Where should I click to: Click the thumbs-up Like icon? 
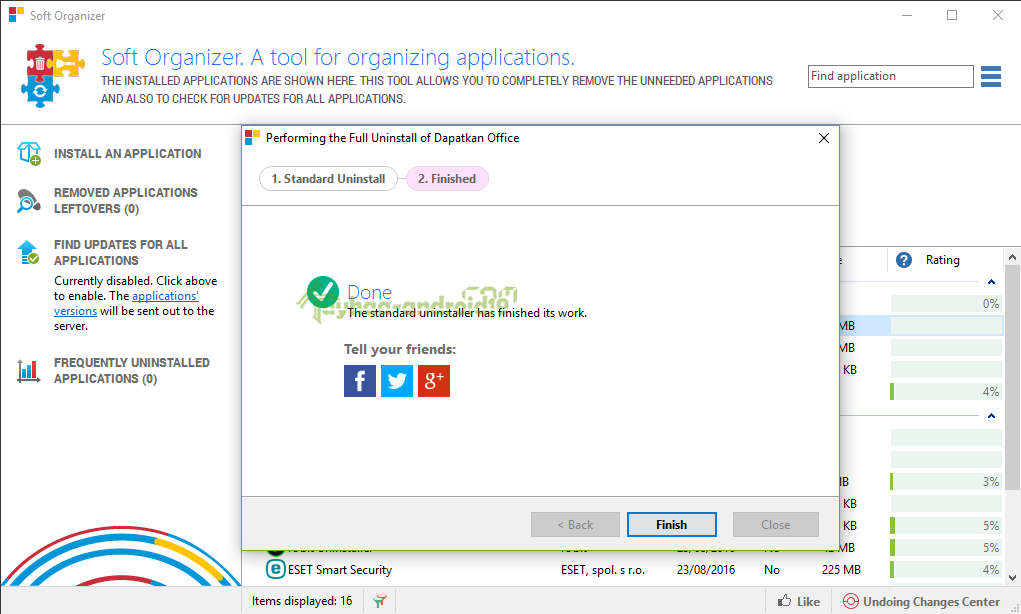pyautogui.click(x=785, y=601)
